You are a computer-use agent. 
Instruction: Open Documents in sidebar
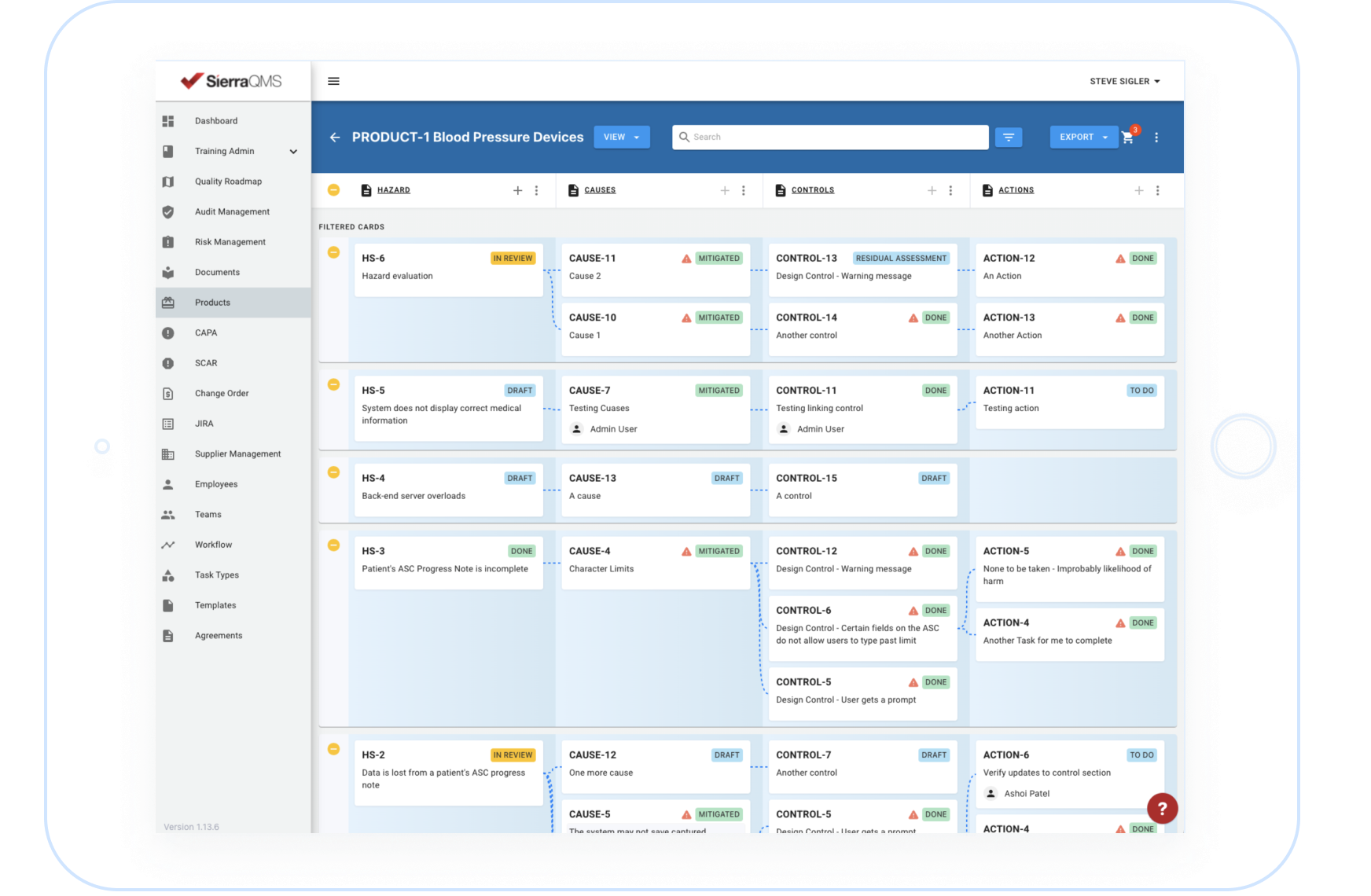[233, 273]
